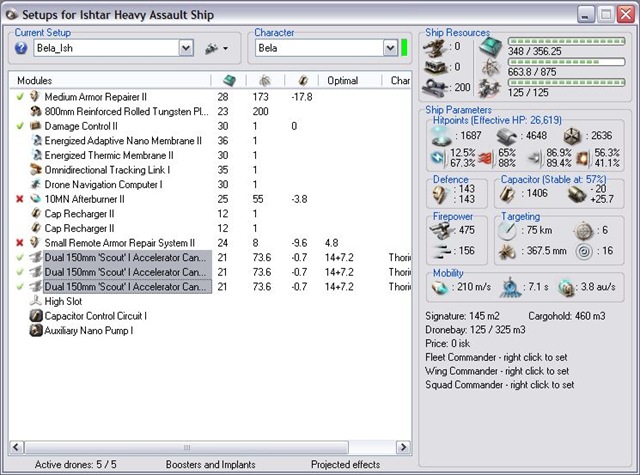Click the 10MN Afterburner II module icon

36,199
